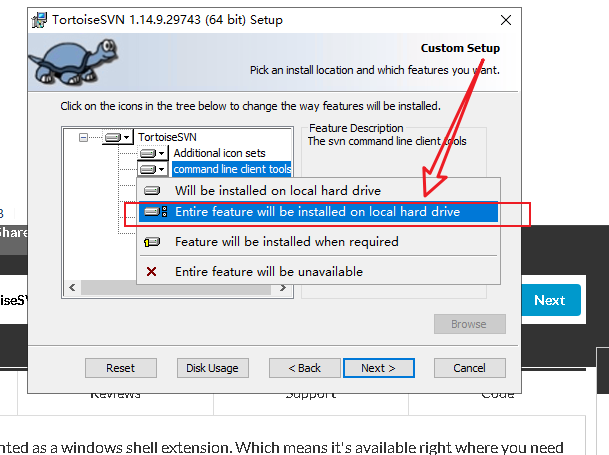Click the single local hard drive icon in menu
609x455 pixels.
click(152, 191)
